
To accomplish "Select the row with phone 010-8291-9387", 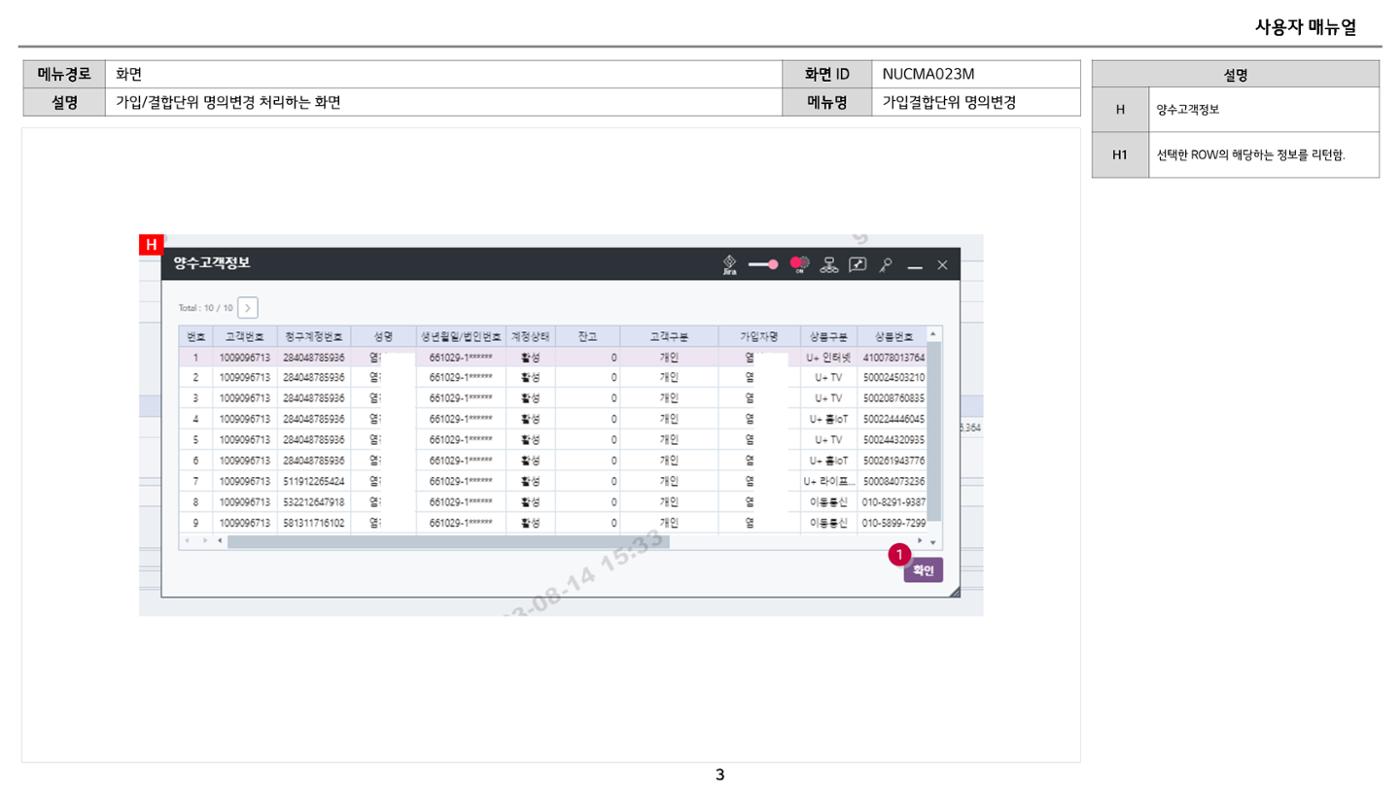I will coord(553,502).
